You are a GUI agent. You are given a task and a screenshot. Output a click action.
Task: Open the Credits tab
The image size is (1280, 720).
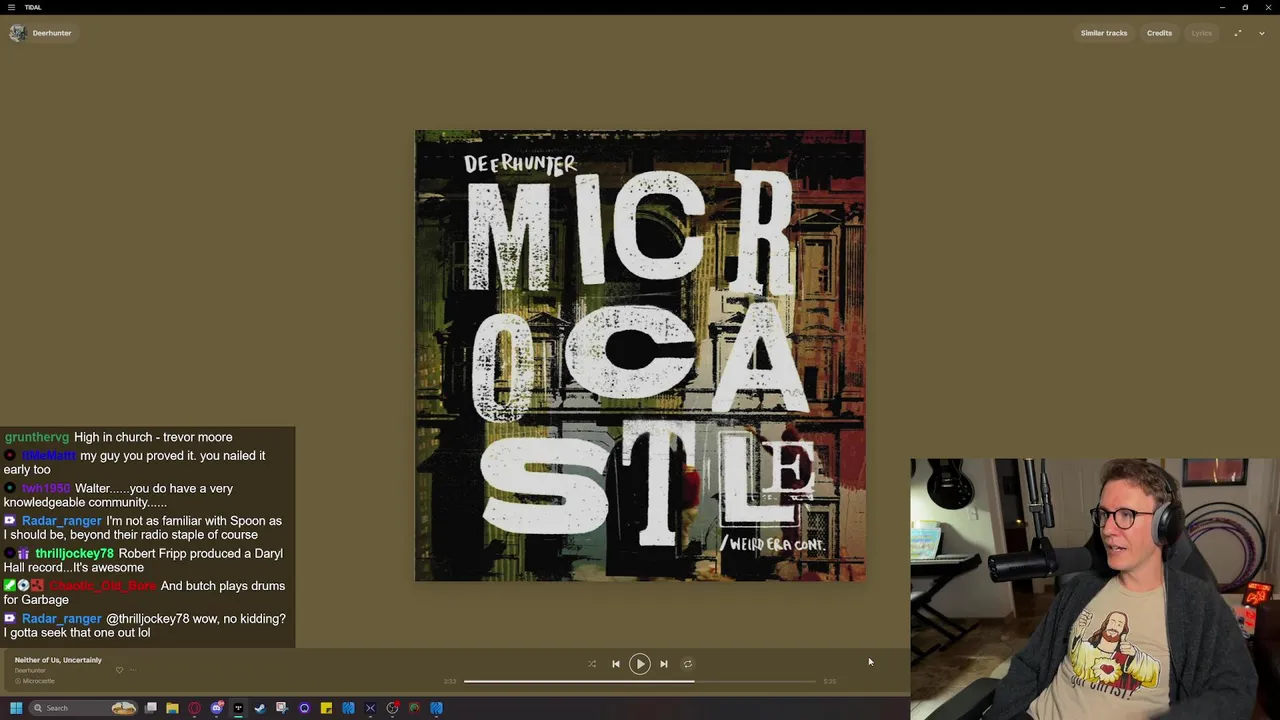pyautogui.click(x=1159, y=33)
